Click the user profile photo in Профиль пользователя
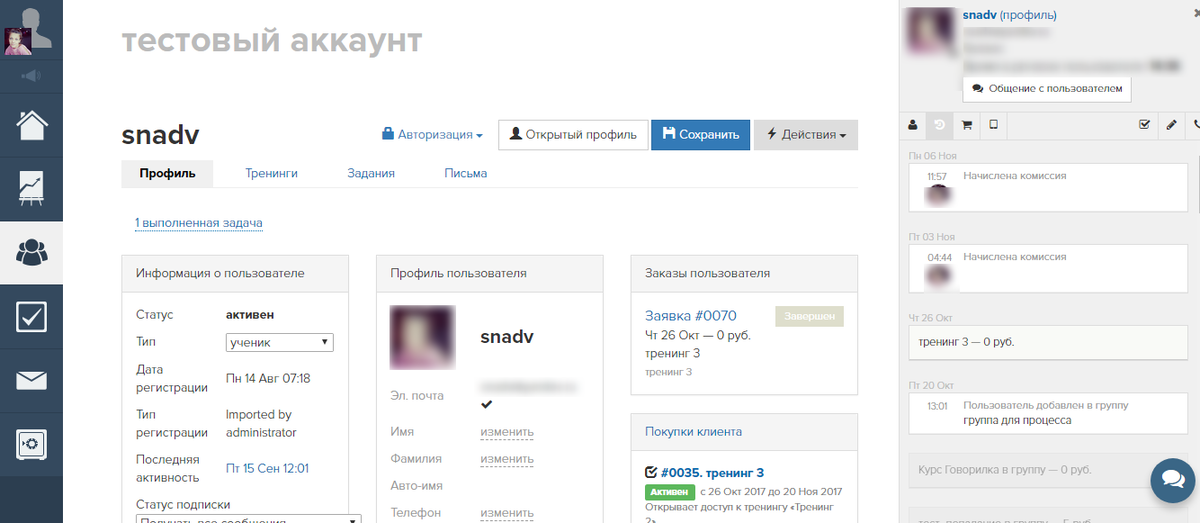 point(423,339)
